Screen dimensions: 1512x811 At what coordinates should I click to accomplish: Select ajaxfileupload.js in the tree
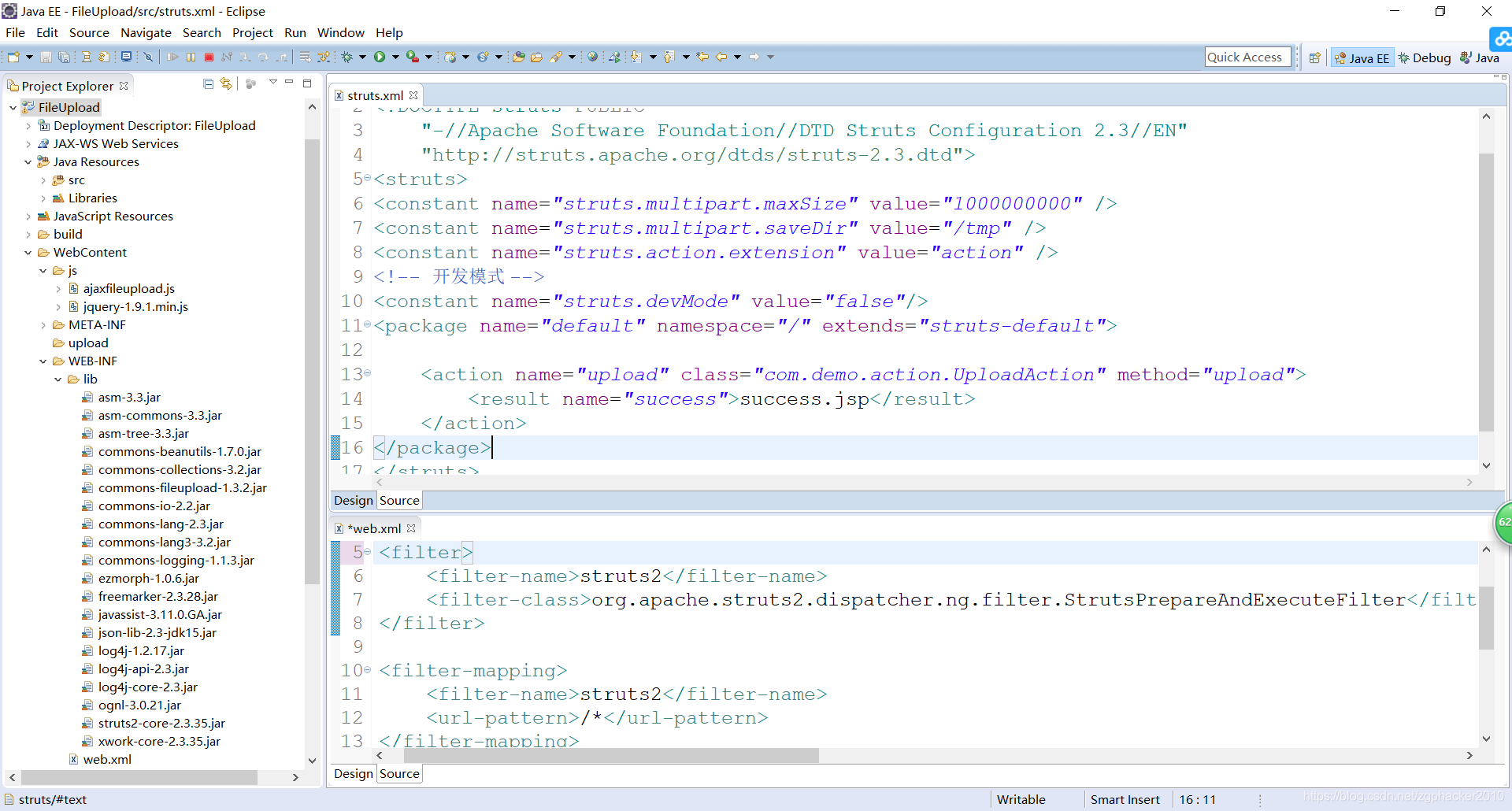(128, 289)
